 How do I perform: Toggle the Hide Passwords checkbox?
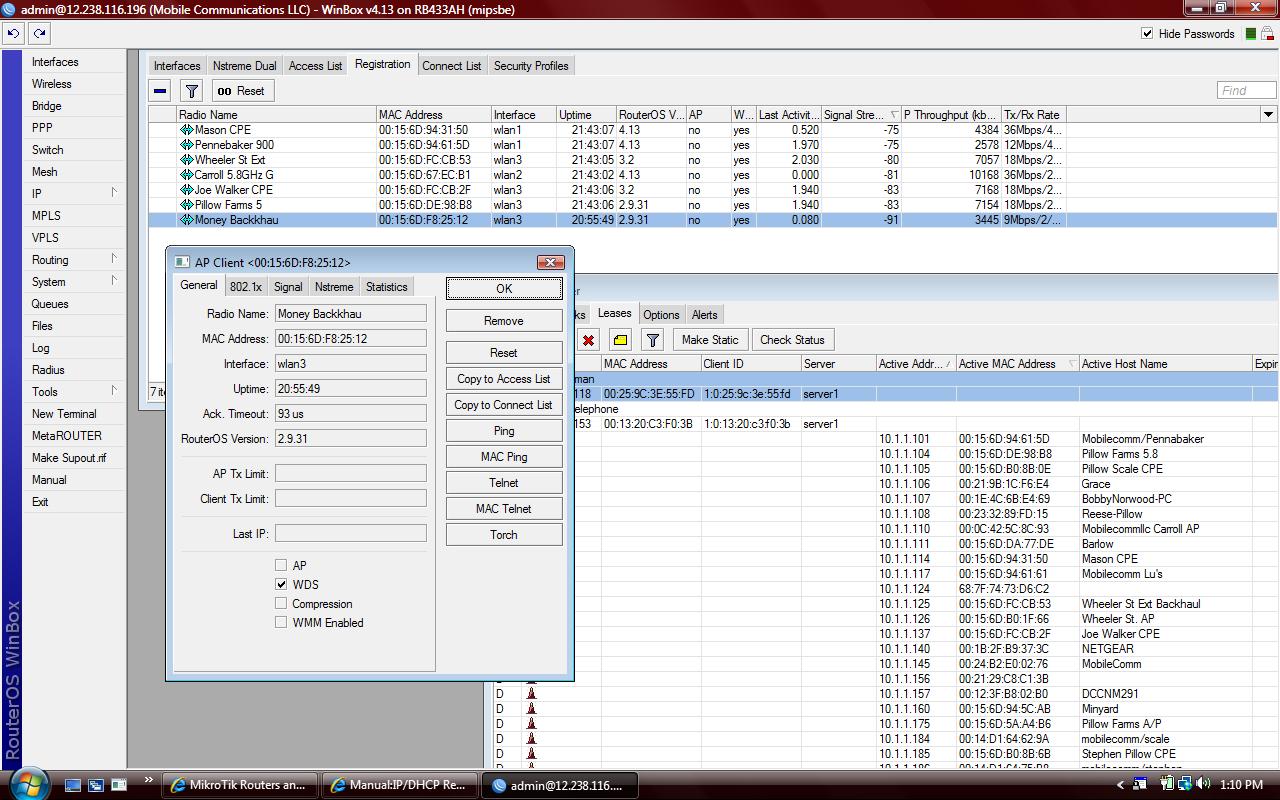coord(1147,33)
